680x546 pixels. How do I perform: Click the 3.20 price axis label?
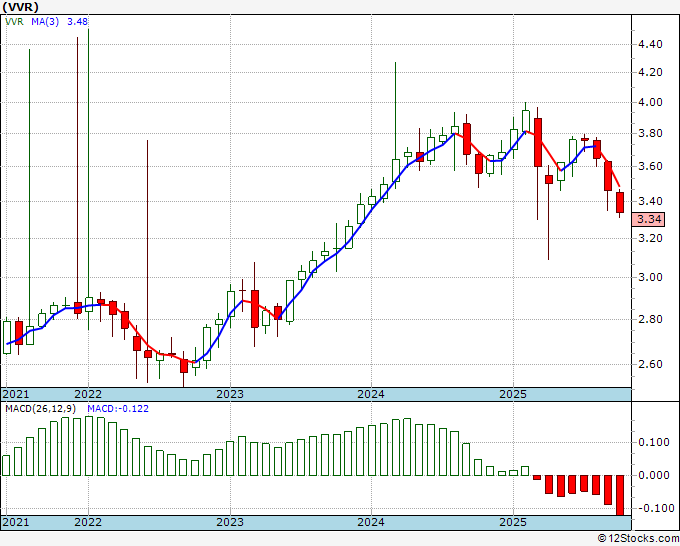[x=651, y=238]
